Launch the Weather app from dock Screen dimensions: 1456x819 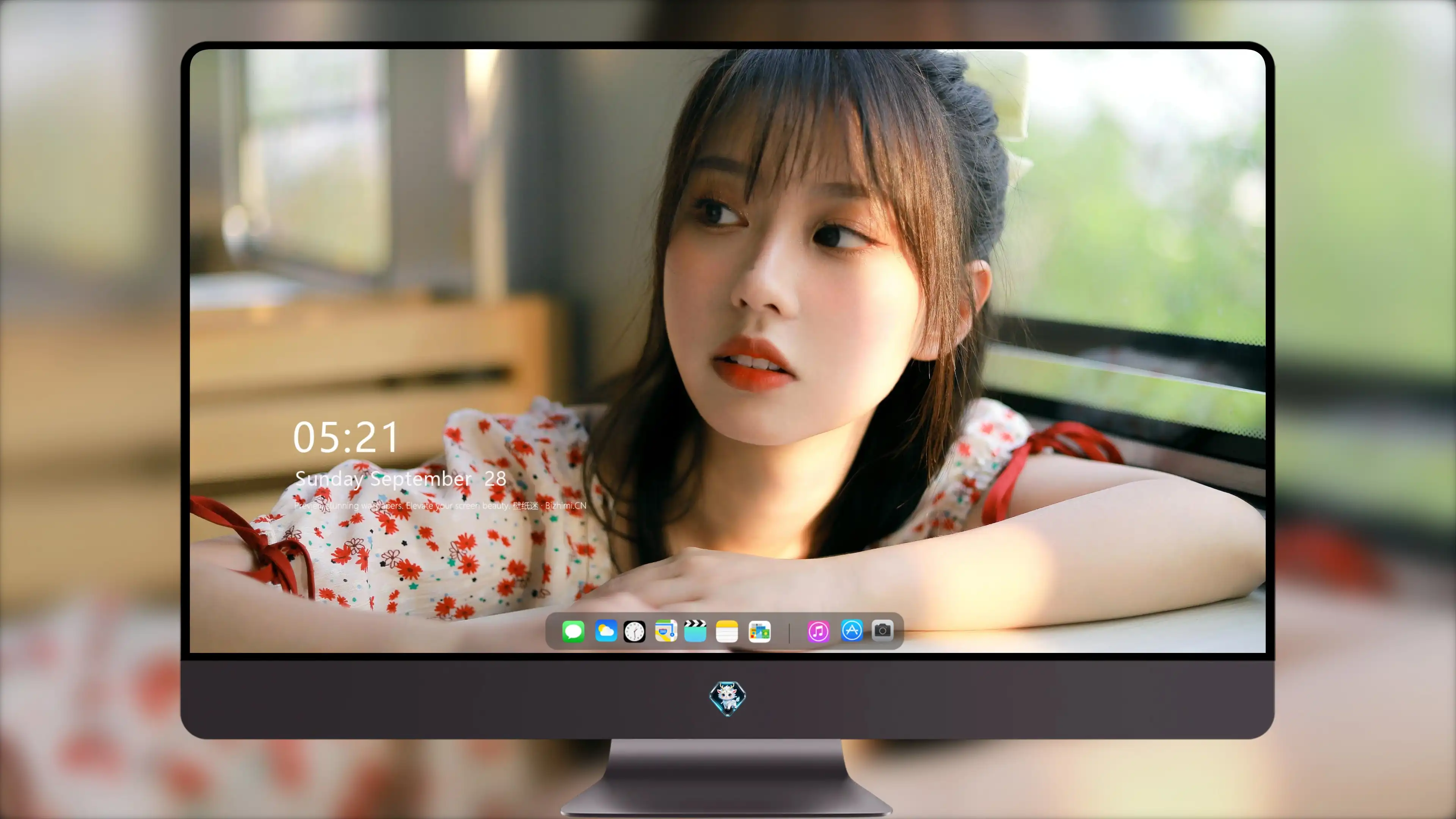tap(606, 631)
